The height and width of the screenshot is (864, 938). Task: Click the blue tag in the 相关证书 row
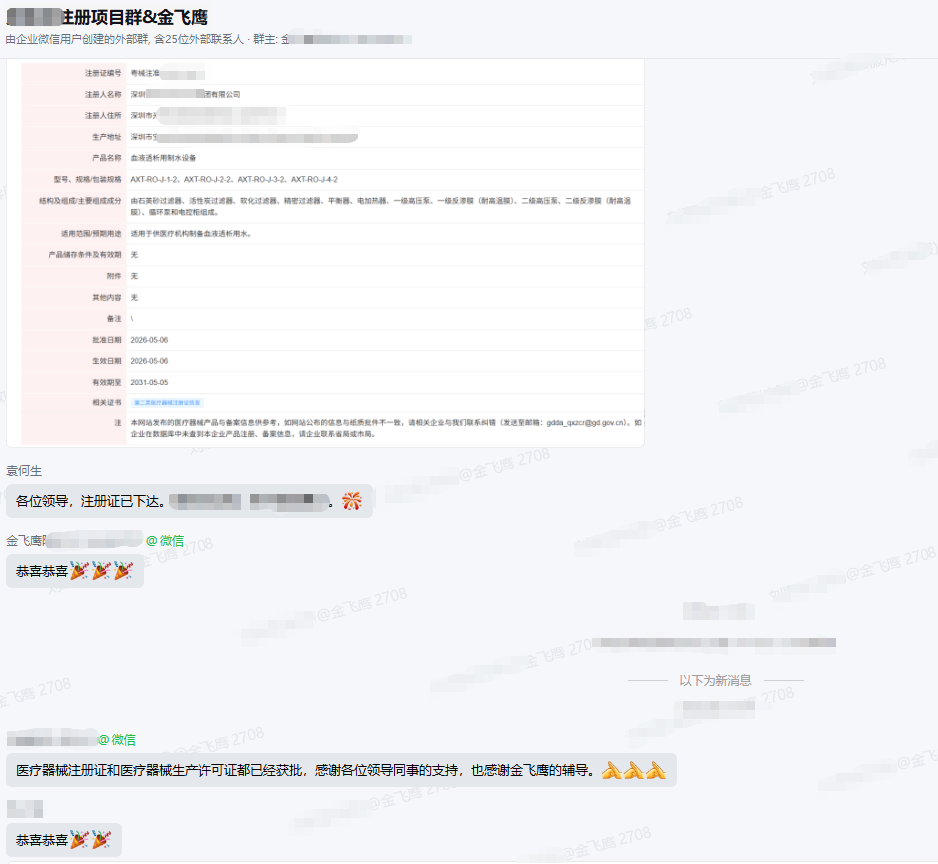click(167, 403)
